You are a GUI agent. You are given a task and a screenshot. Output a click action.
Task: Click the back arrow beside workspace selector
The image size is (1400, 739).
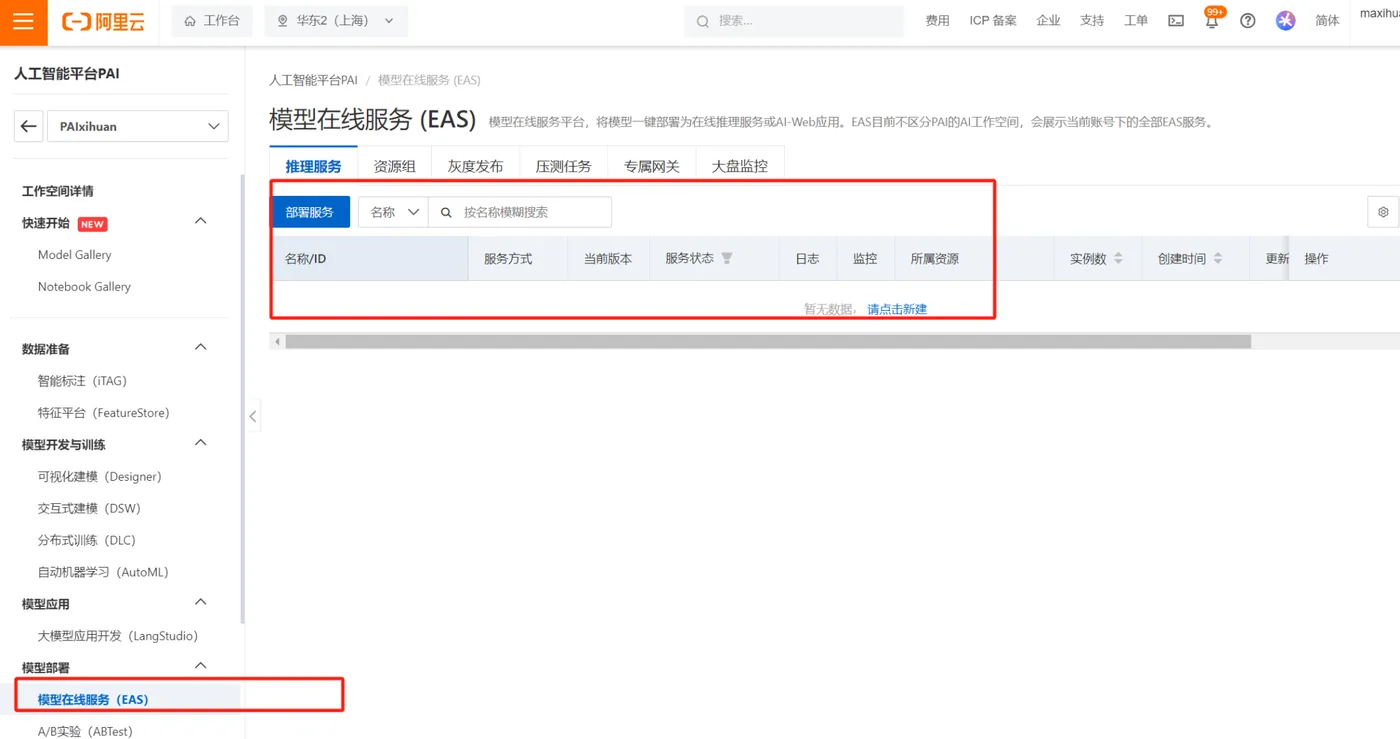[x=28, y=126]
